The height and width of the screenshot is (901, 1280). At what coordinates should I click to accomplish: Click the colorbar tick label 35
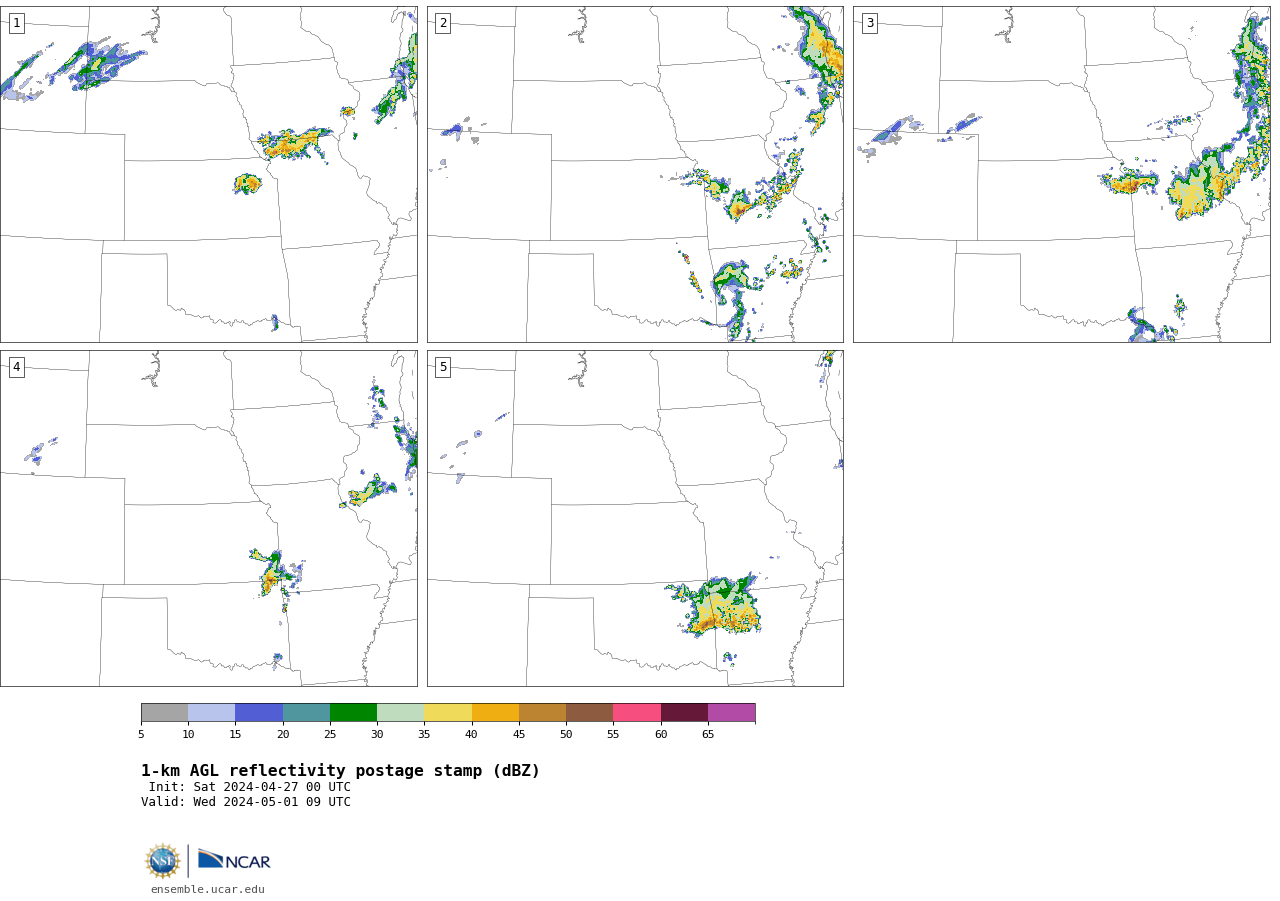coord(424,735)
